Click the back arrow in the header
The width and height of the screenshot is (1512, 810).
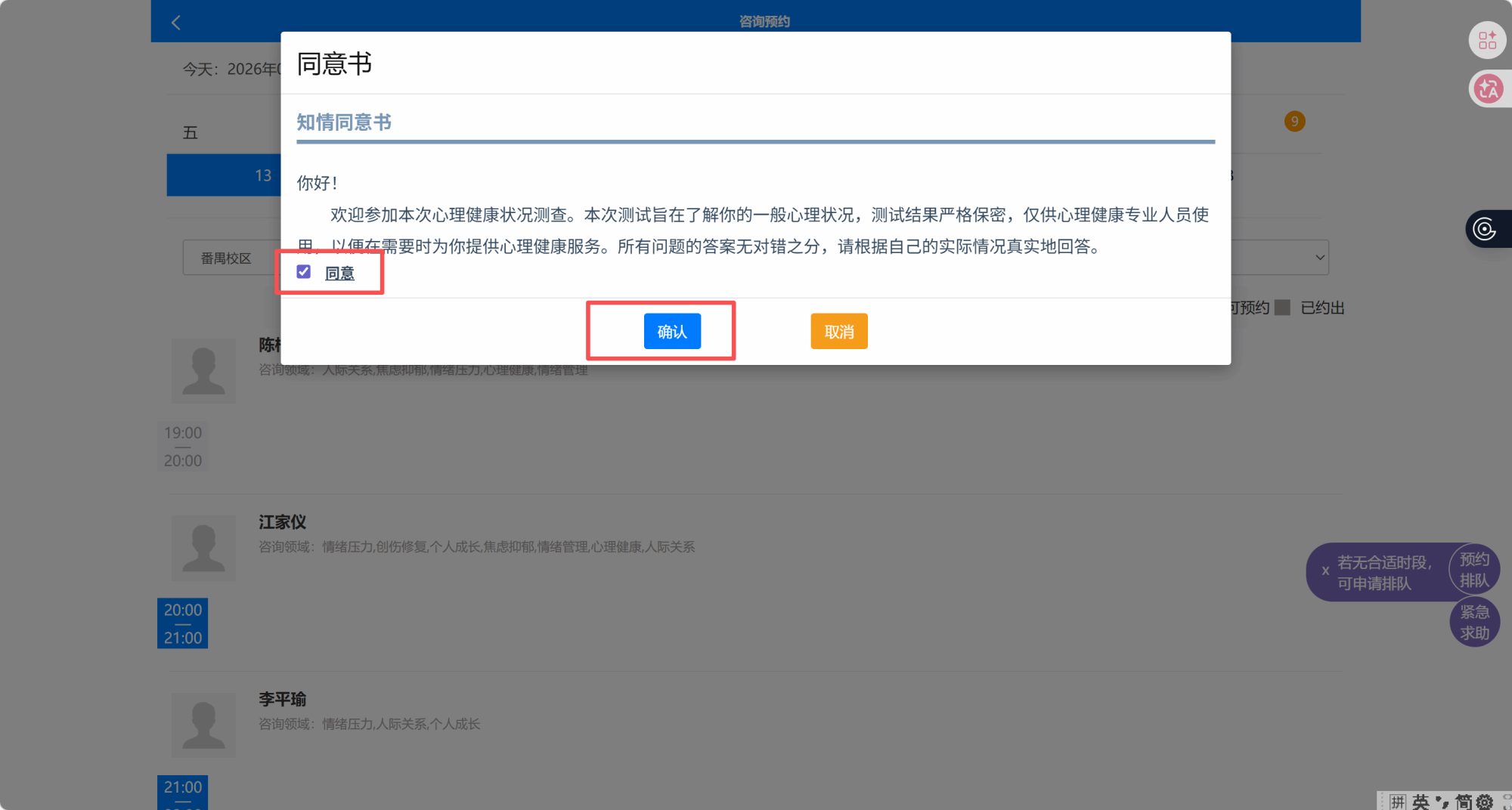(176, 23)
